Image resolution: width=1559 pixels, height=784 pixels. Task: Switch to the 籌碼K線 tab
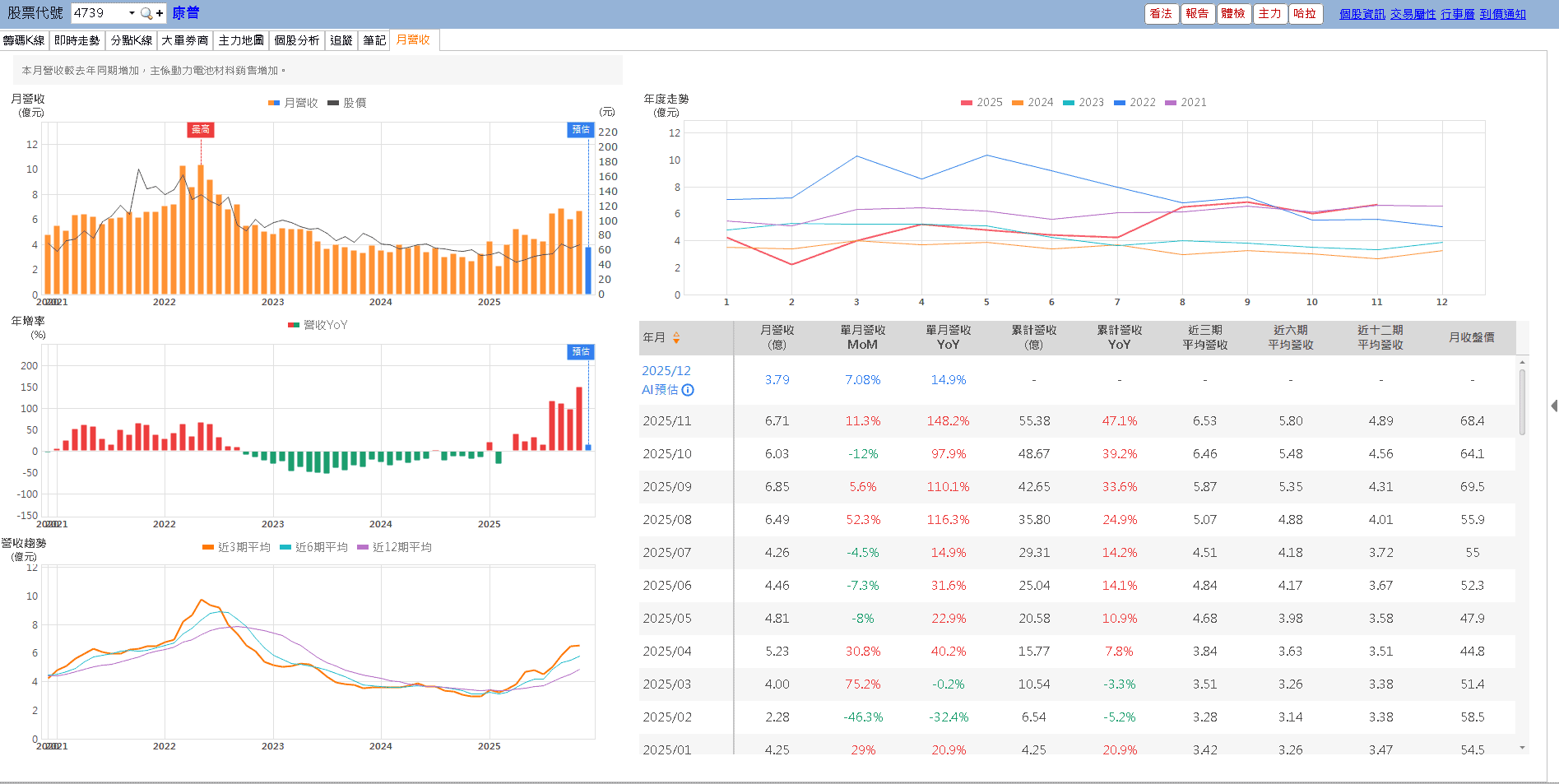24,40
